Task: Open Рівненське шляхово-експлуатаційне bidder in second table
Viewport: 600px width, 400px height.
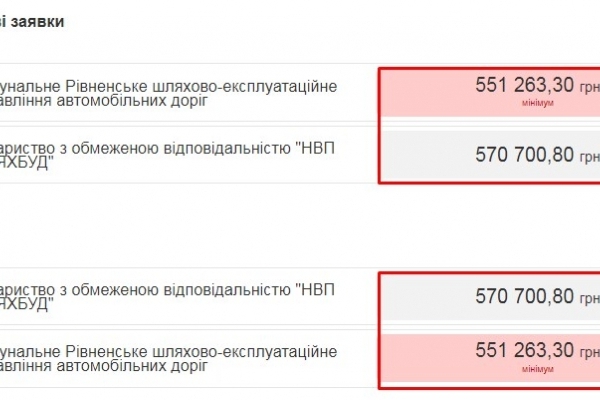Action: click(170, 351)
